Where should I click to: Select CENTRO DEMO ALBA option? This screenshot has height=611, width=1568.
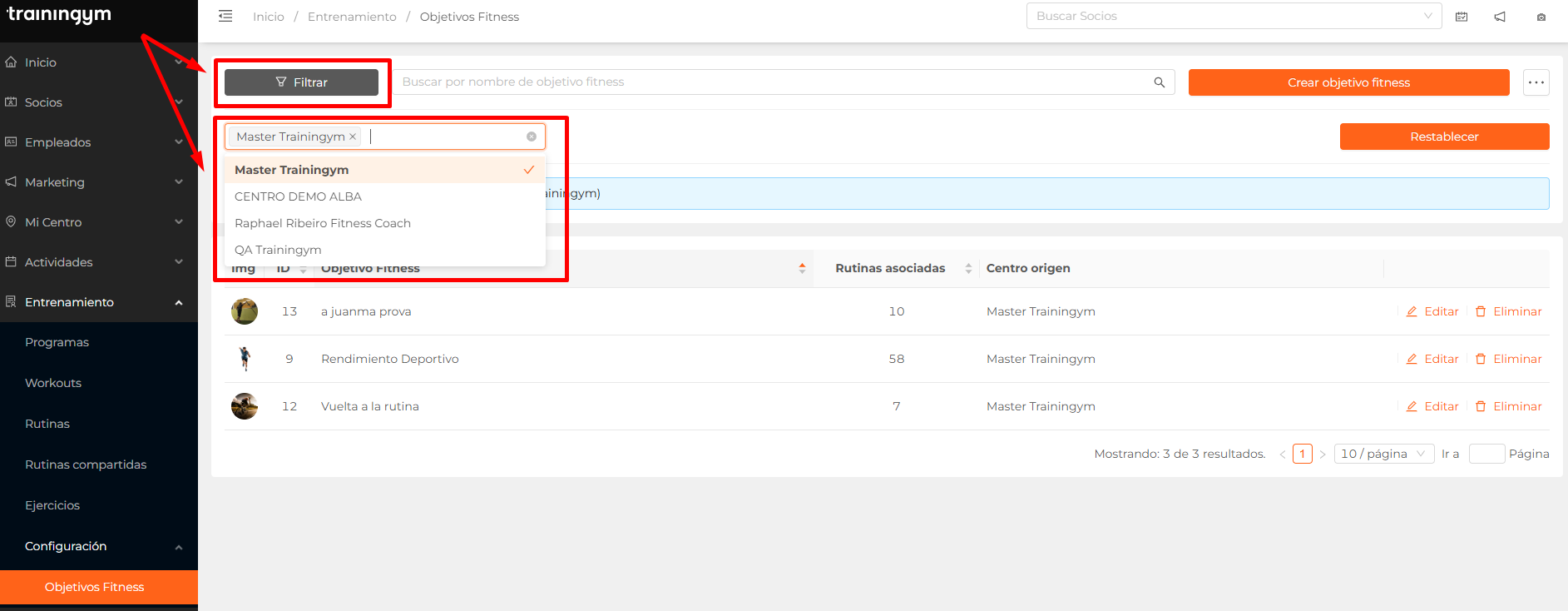(x=385, y=196)
